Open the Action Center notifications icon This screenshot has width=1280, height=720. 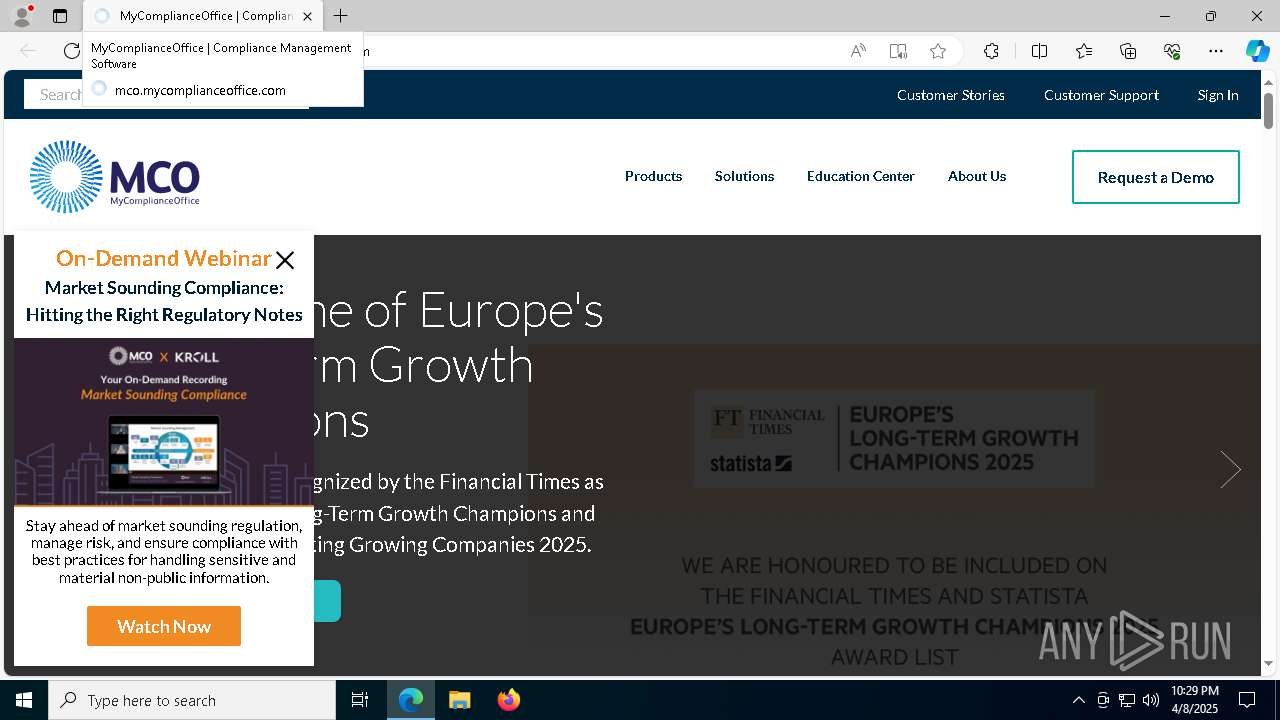coord(1247,700)
